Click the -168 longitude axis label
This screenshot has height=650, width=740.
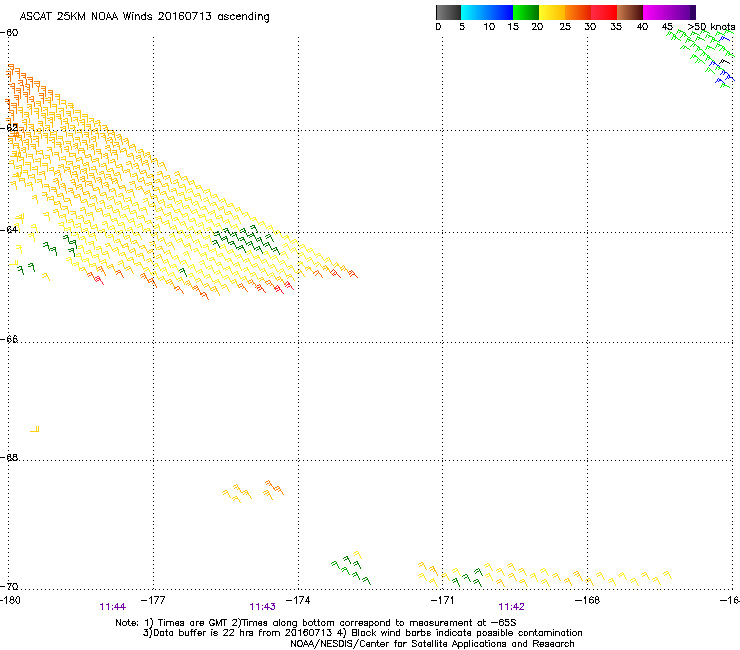[x=587, y=600]
